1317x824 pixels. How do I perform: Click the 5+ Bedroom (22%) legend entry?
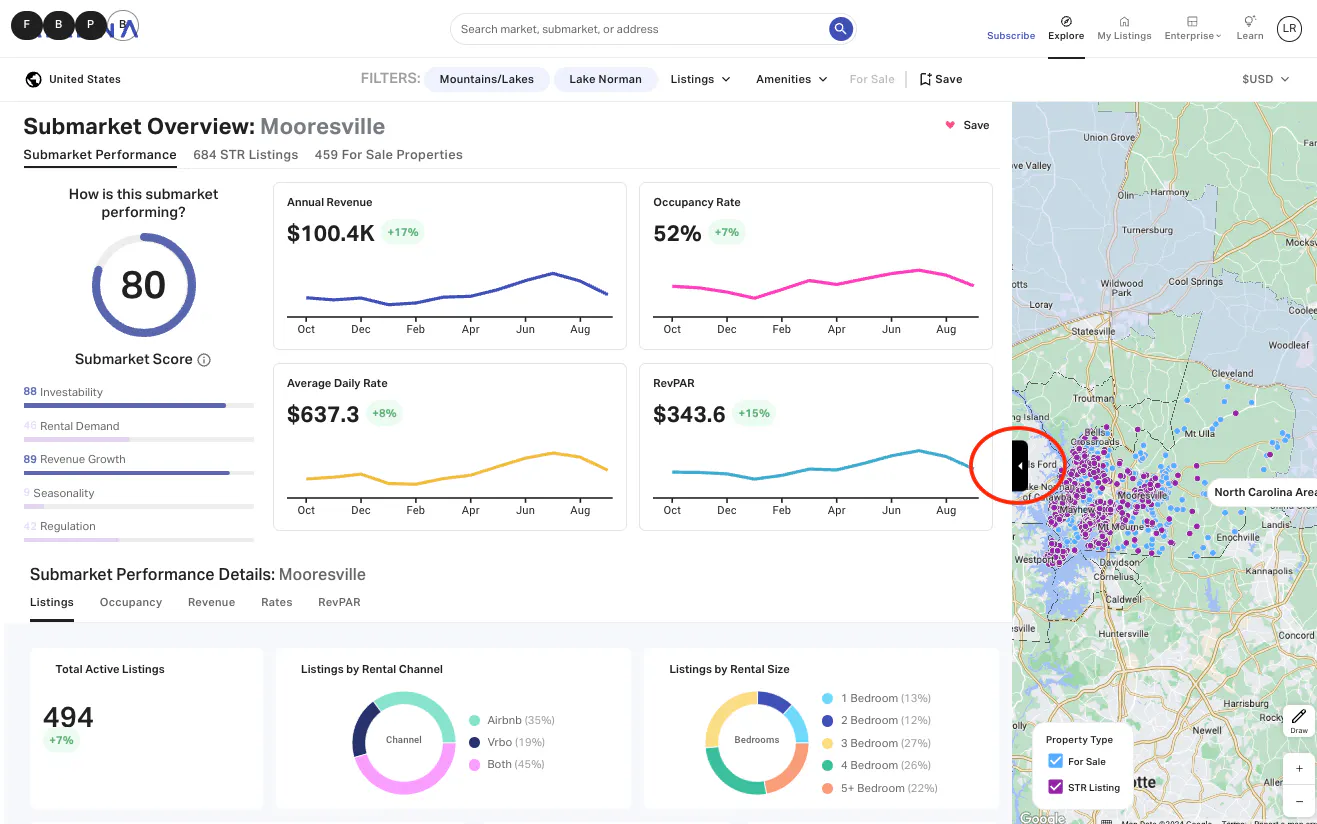(x=880, y=788)
